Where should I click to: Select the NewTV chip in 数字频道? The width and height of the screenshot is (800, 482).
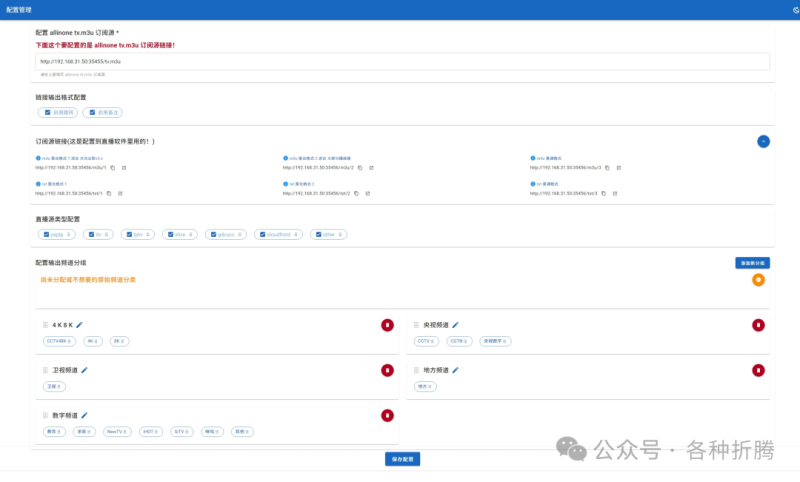[119, 432]
